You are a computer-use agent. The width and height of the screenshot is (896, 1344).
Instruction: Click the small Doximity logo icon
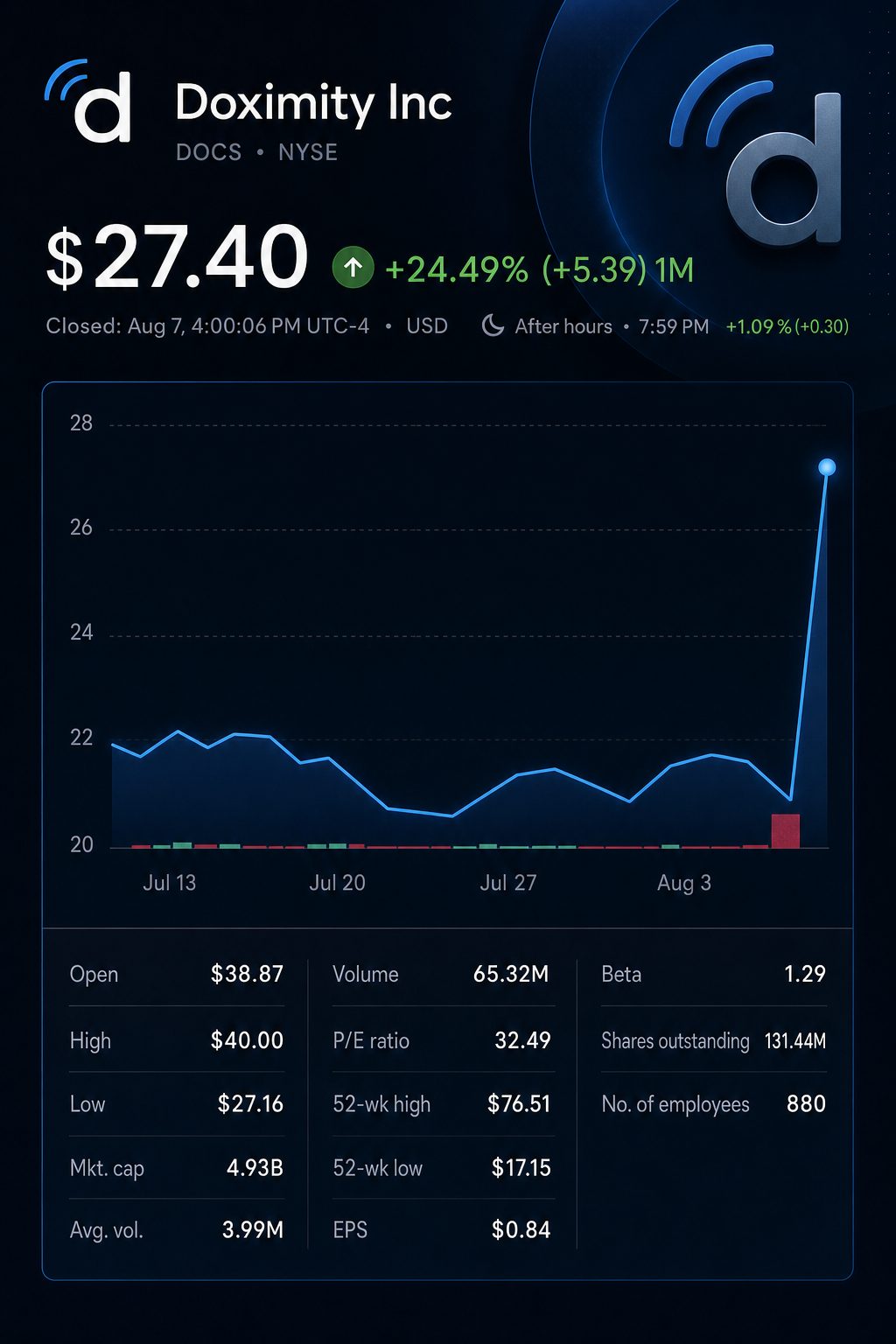tap(88, 101)
